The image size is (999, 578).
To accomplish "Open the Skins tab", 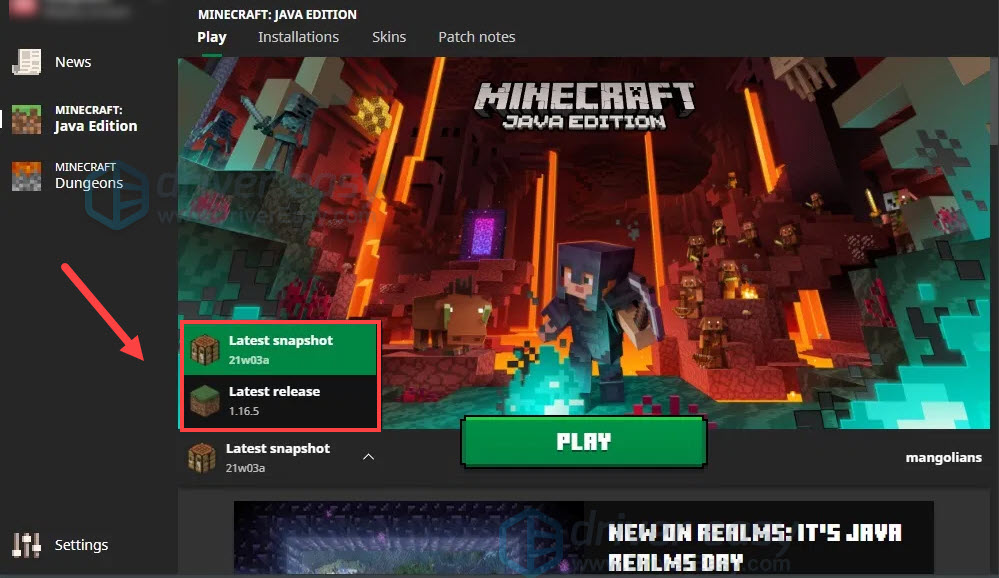I will 389,37.
